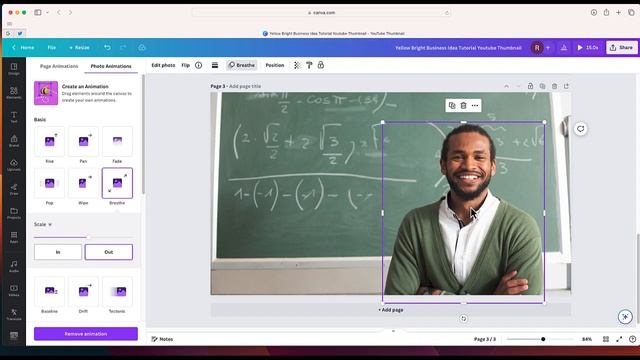The image size is (640, 360).
Task: Go back Home from the editor
Action: pyautogui.click(x=23, y=48)
